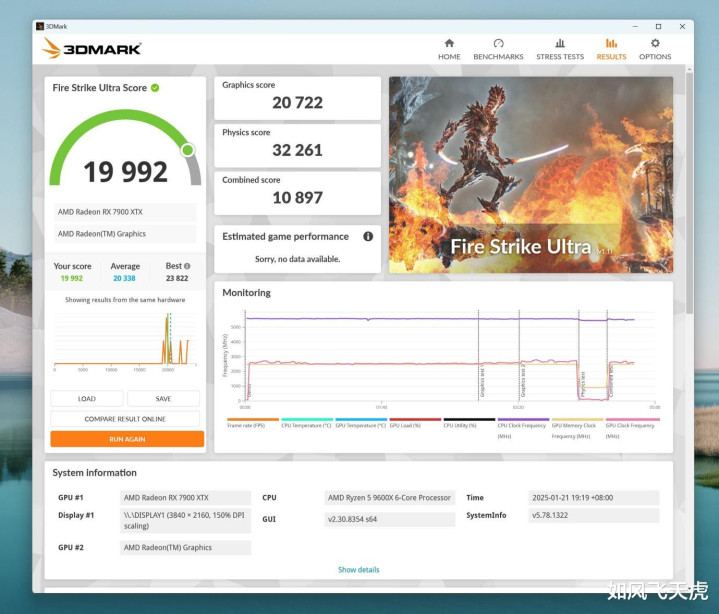
Task: Click COMPARE RESULT ONLINE
Action: [x=125, y=419]
